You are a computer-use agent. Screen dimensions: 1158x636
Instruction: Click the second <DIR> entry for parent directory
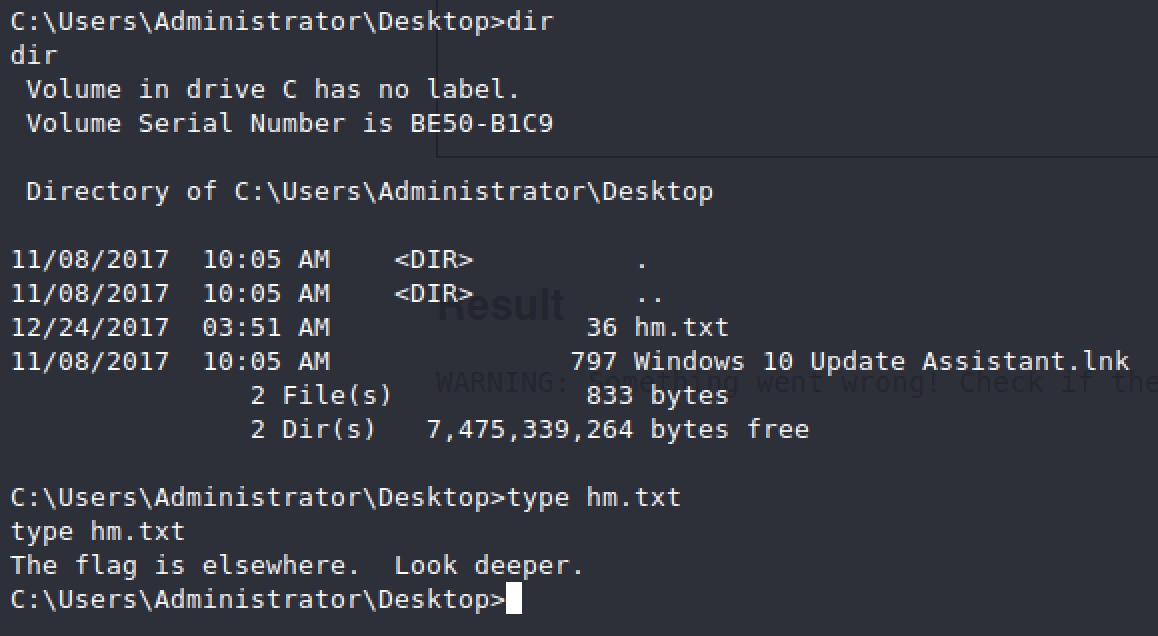tap(433, 294)
